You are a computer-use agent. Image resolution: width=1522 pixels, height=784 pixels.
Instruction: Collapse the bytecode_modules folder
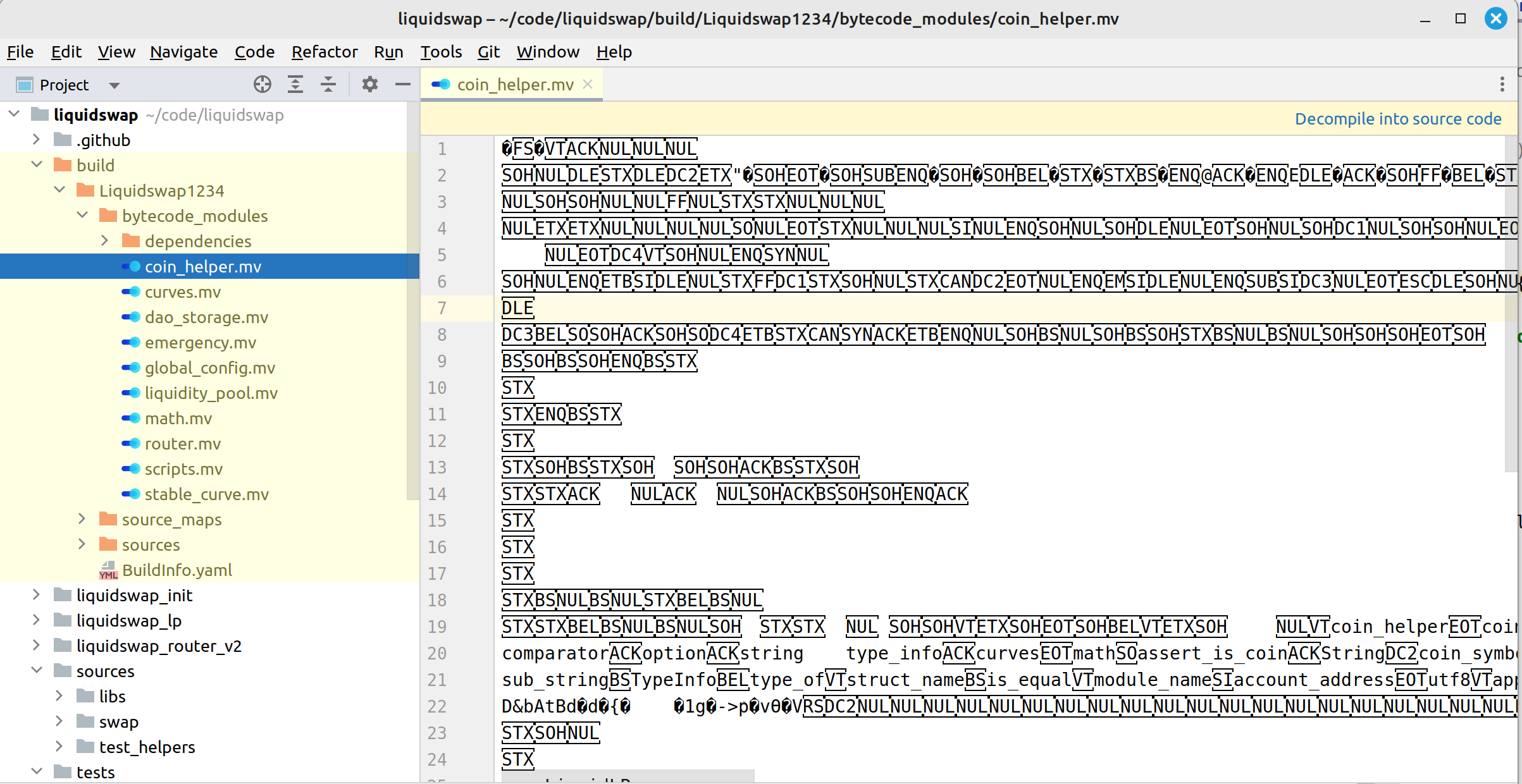click(x=82, y=216)
